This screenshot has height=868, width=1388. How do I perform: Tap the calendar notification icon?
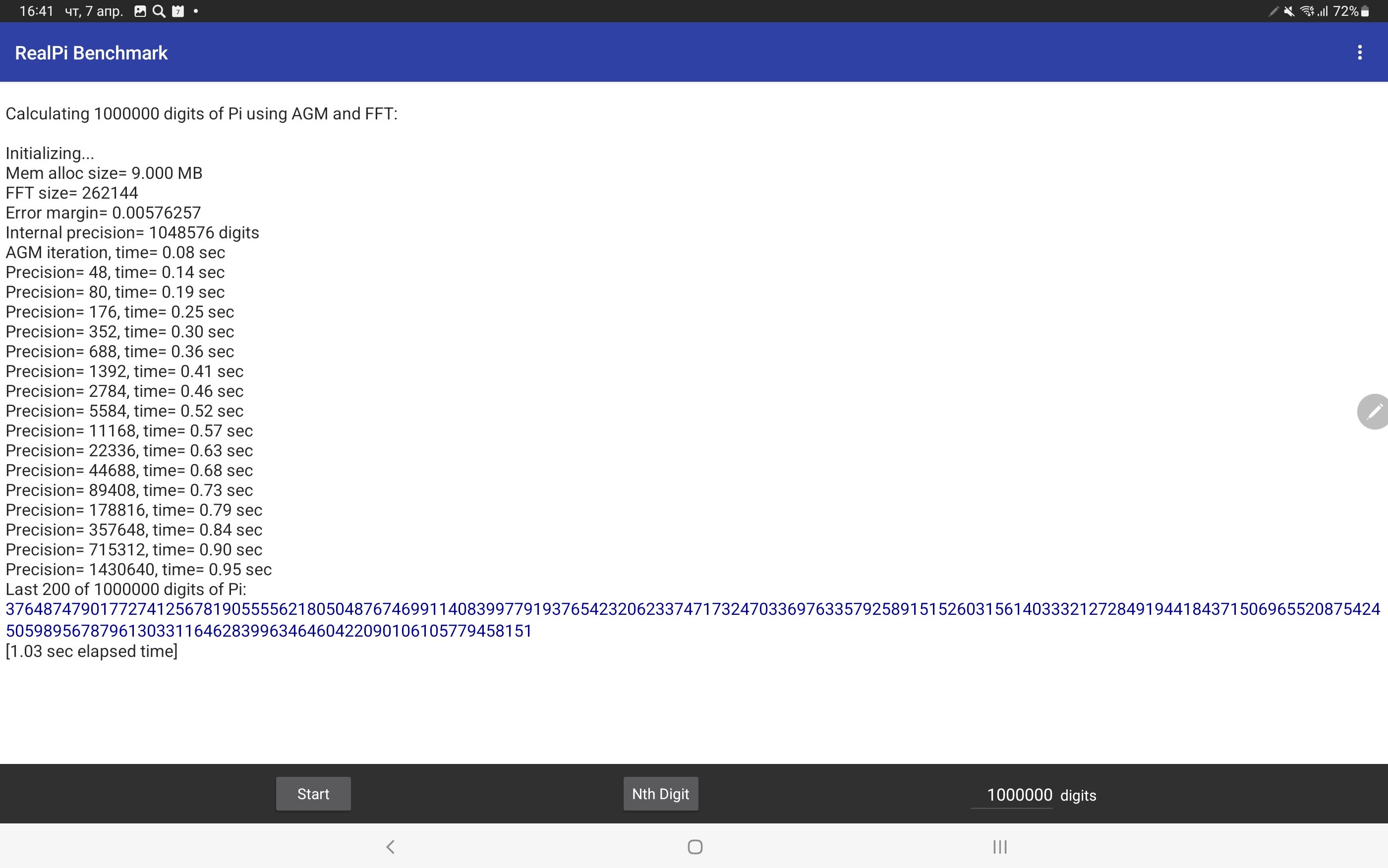pos(178,11)
